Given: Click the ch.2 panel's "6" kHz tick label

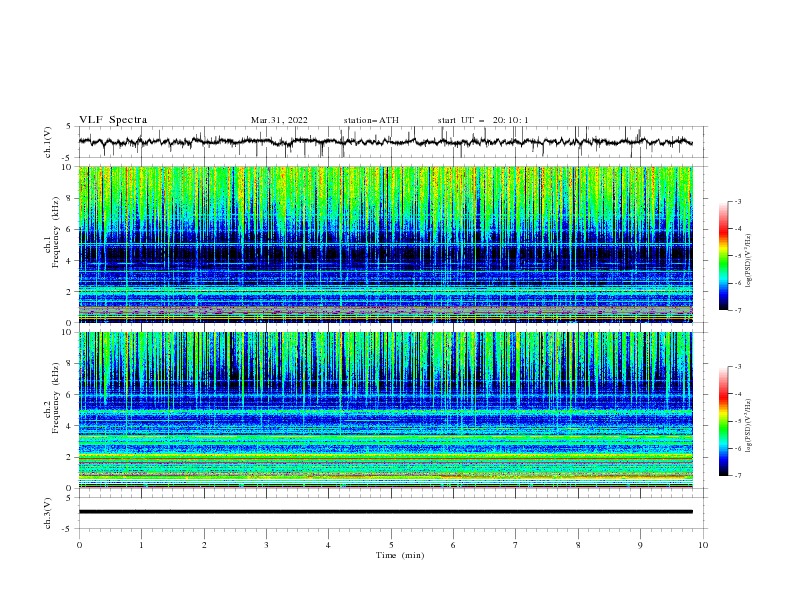Looking at the screenshot, I should click(70, 395).
